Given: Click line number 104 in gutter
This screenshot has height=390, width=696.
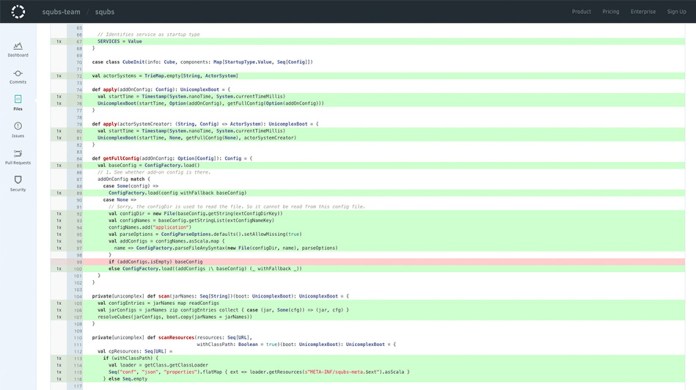Looking at the screenshot, I should [78, 296].
